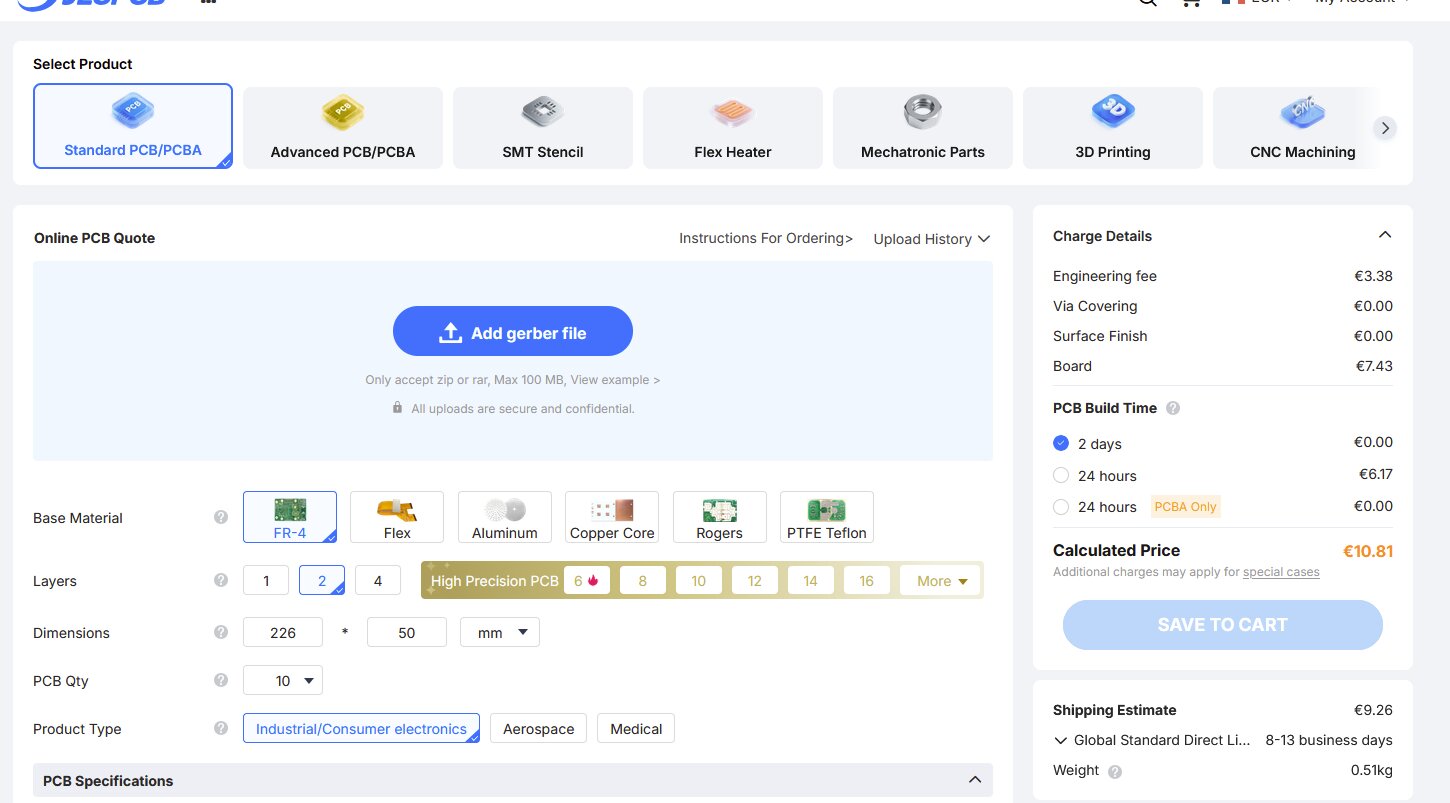
Task: Open the PCB Qty dropdown
Action: (x=283, y=680)
